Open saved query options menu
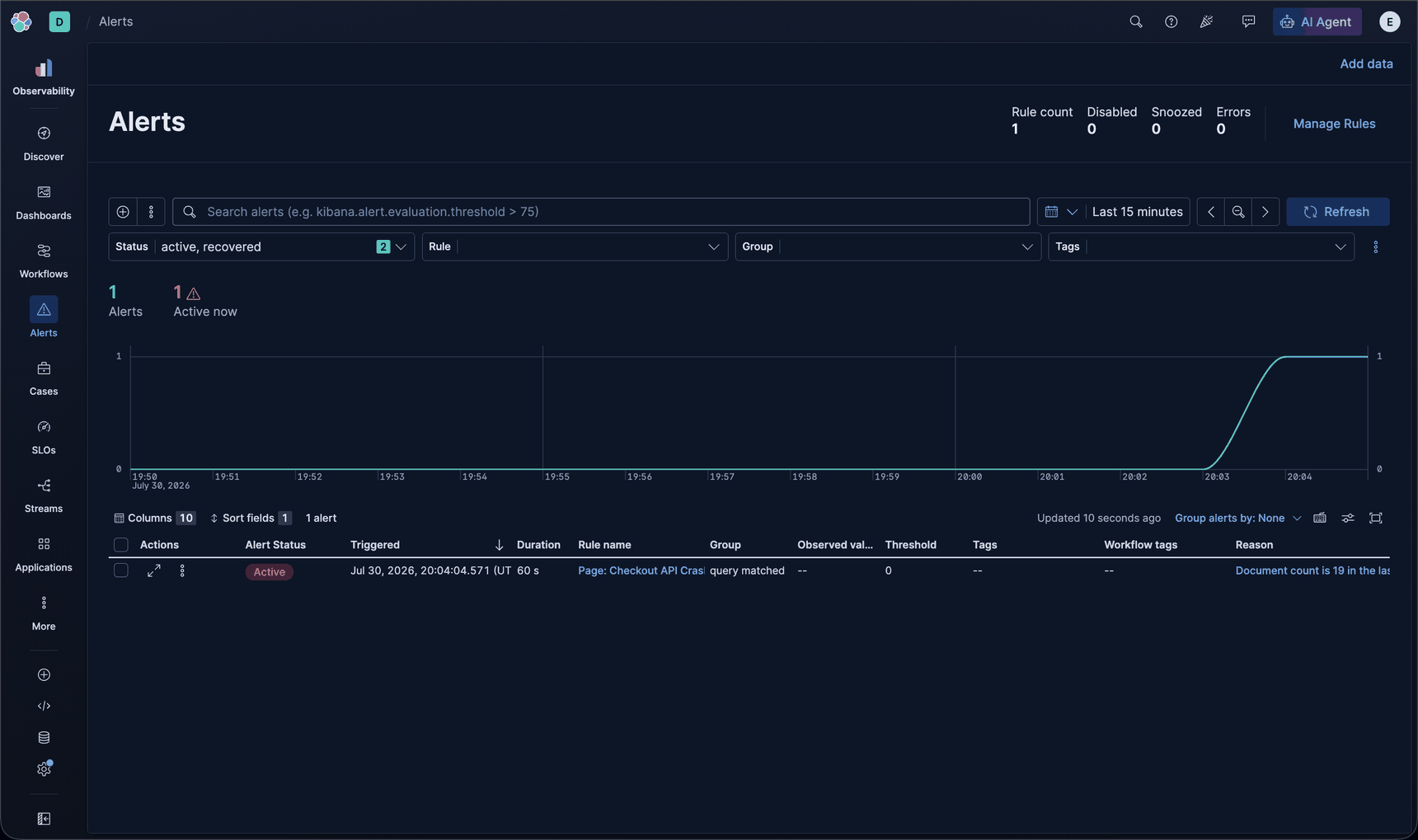Viewport: 1418px width, 840px height. [151, 212]
